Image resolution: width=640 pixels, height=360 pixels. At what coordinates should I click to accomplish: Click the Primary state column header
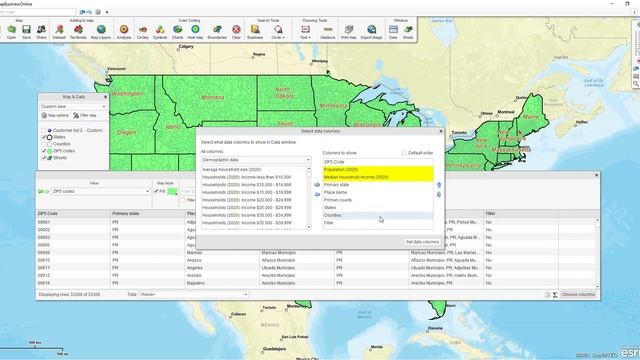point(148,213)
